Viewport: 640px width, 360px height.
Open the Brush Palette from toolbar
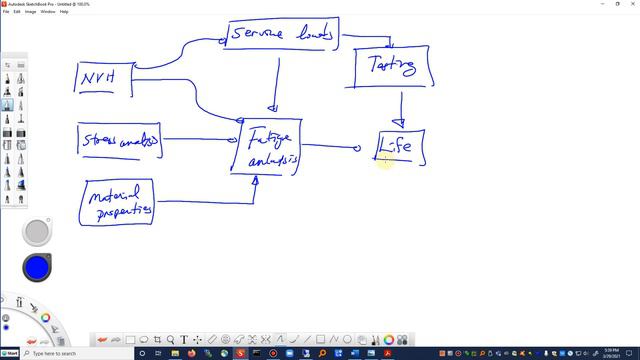pos(375,340)
